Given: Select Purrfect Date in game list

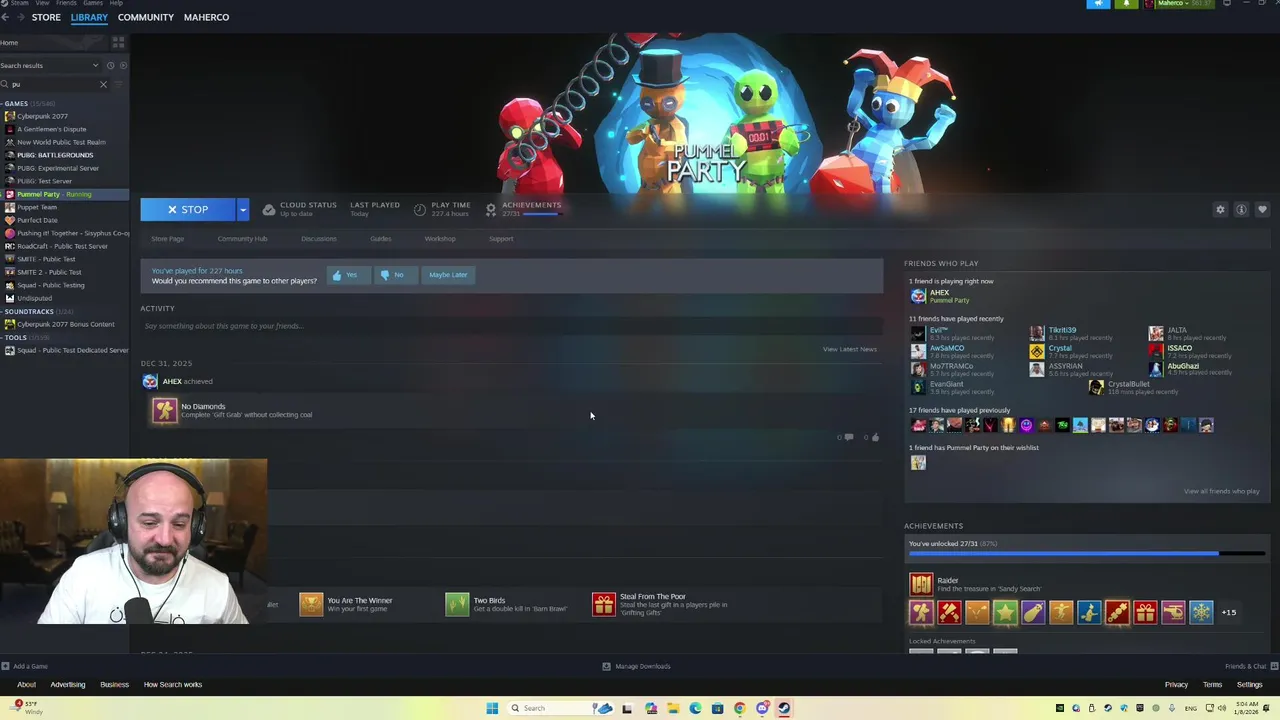Looking at the screenshot, I should (37, 220).
